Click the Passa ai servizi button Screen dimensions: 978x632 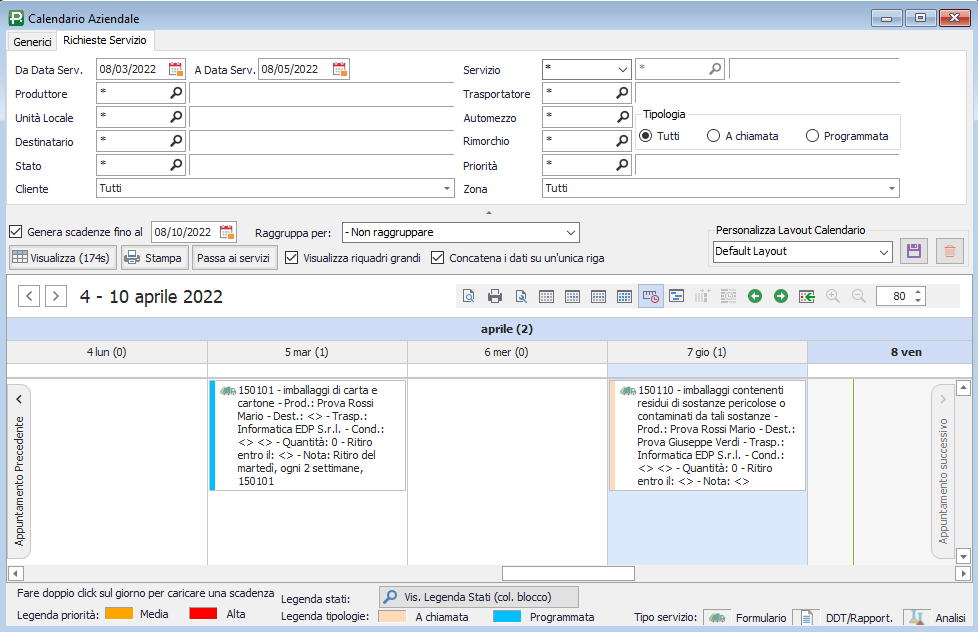pos(234,257)
